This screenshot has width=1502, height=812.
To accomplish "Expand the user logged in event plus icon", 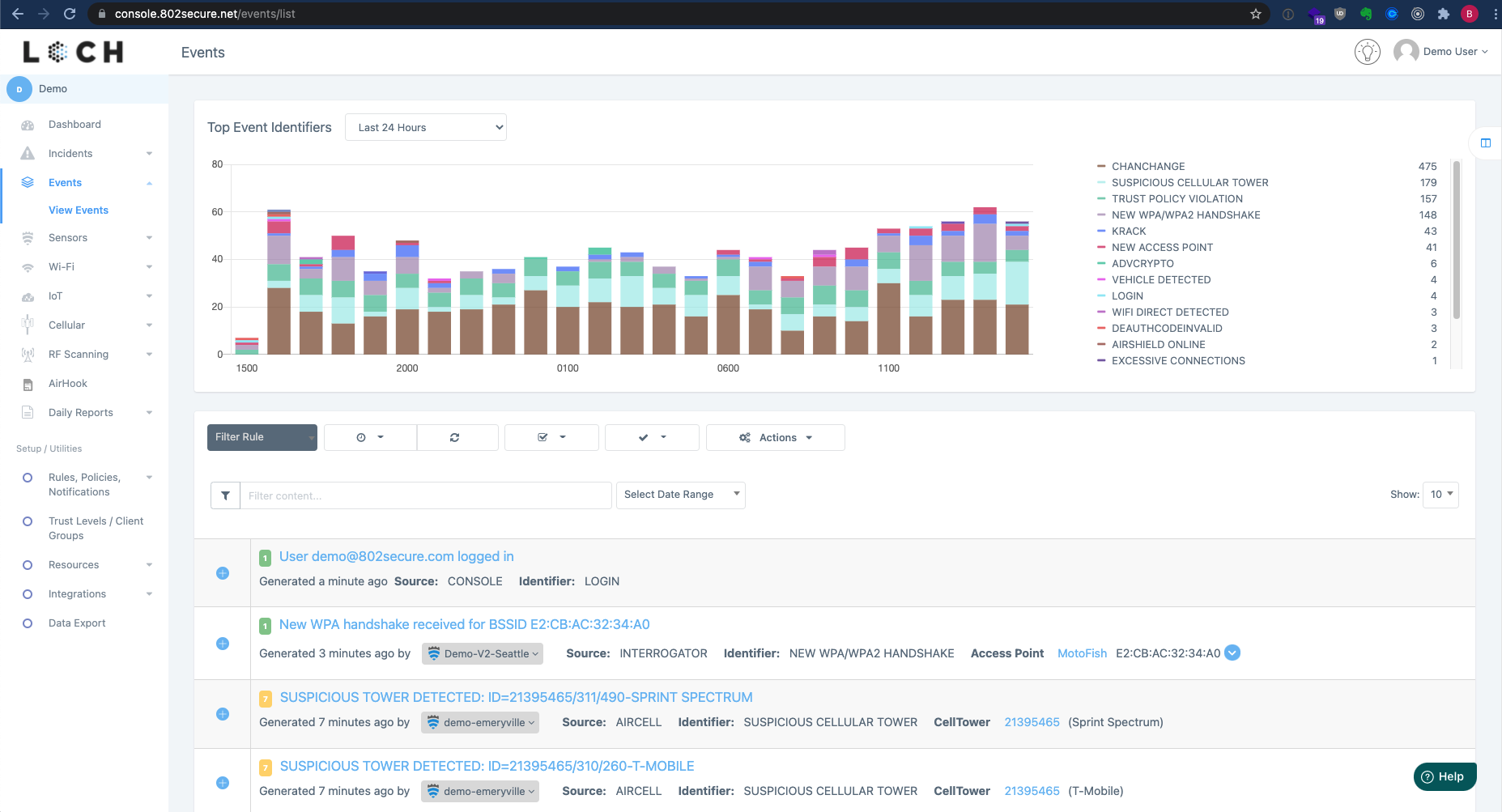I will point(223,573).
